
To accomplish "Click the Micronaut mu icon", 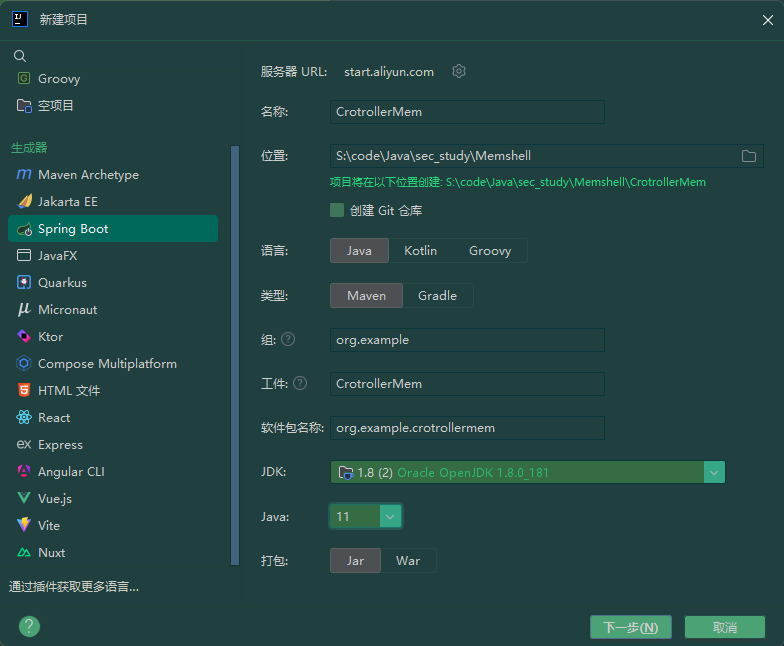I will [x=24, y=310].
